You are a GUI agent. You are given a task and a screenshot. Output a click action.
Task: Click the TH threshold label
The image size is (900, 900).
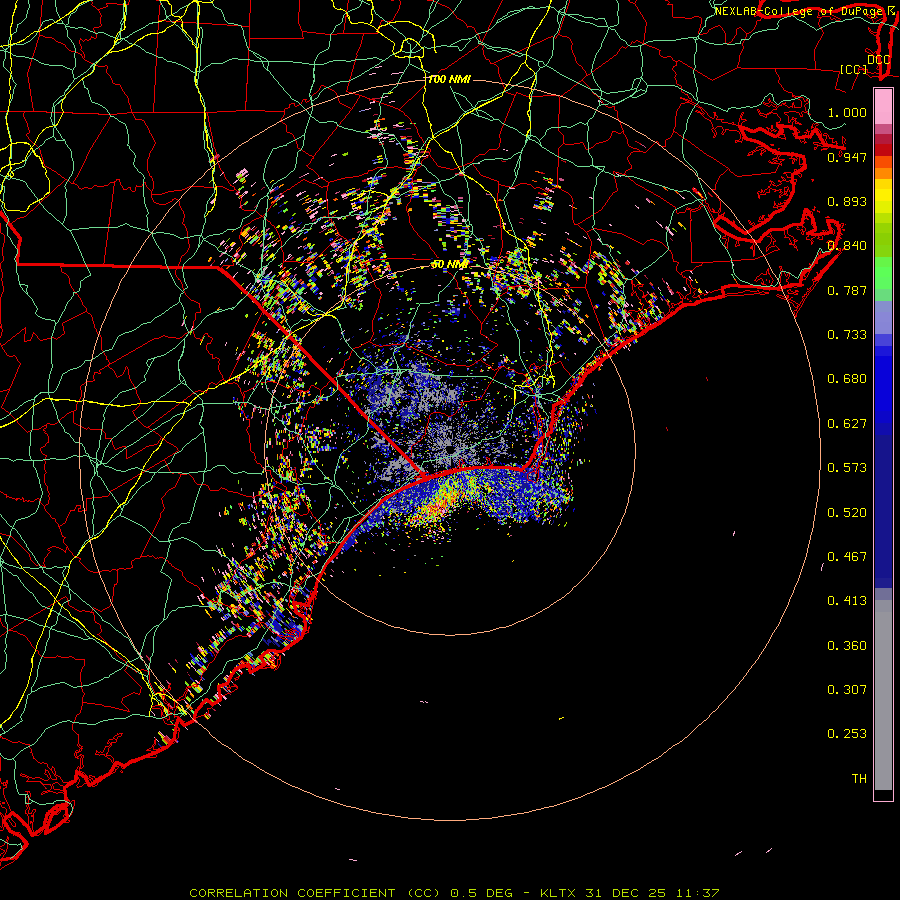859,779
